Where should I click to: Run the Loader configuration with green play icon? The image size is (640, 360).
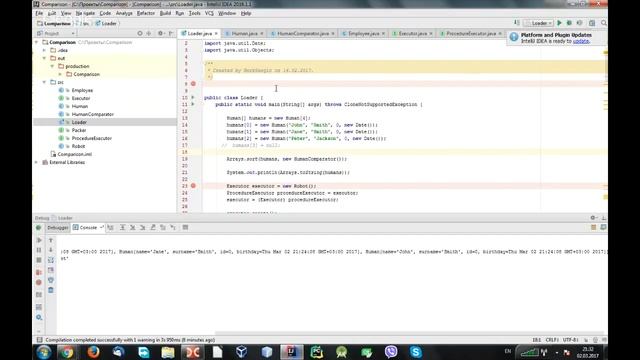pyautogui.click(x=559, y=23)
